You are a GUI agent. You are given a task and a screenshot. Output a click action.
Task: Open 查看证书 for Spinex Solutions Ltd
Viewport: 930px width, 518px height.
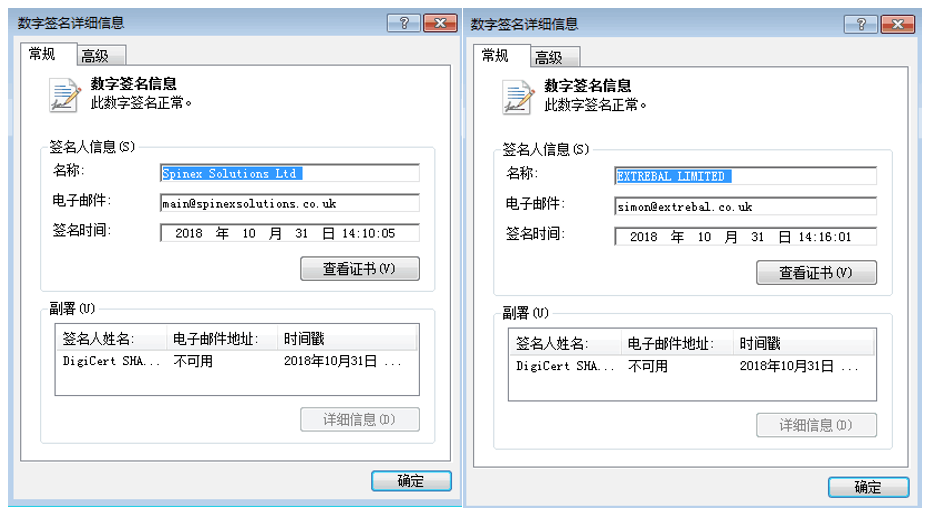(x=359, y=269)
